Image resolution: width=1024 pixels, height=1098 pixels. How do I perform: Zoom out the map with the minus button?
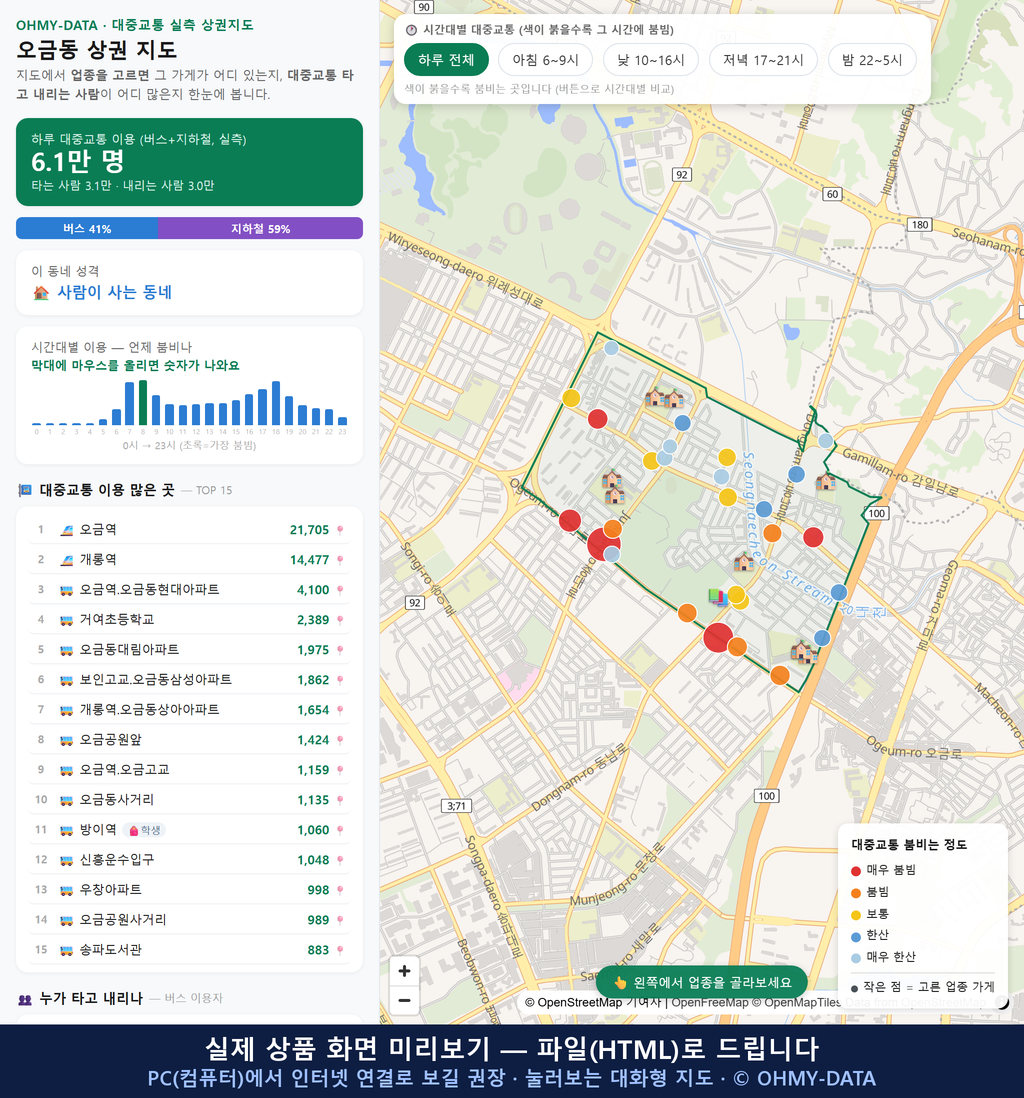point(404,1000)
